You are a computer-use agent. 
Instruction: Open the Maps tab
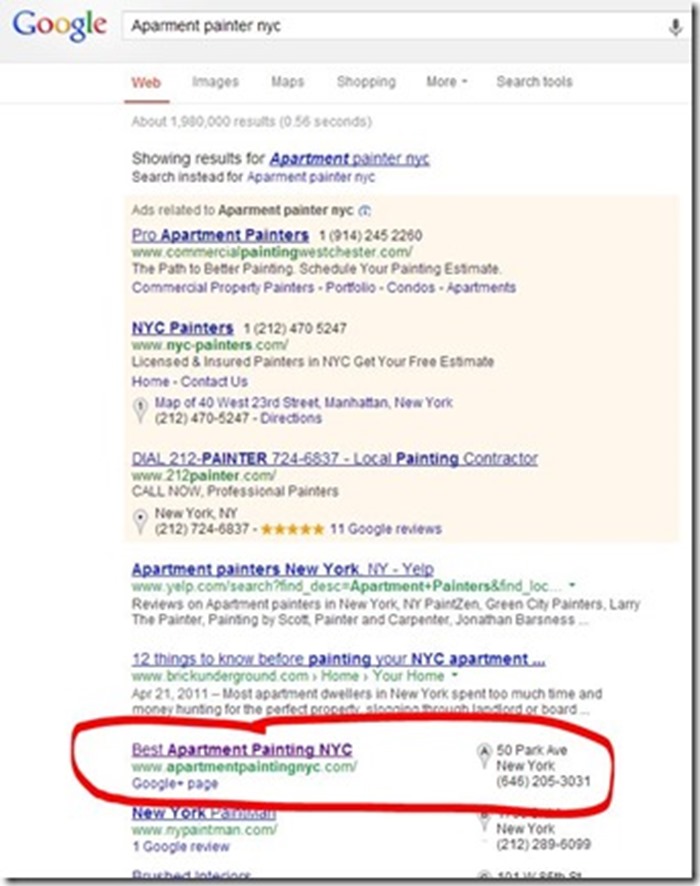[x=288, y=82]
